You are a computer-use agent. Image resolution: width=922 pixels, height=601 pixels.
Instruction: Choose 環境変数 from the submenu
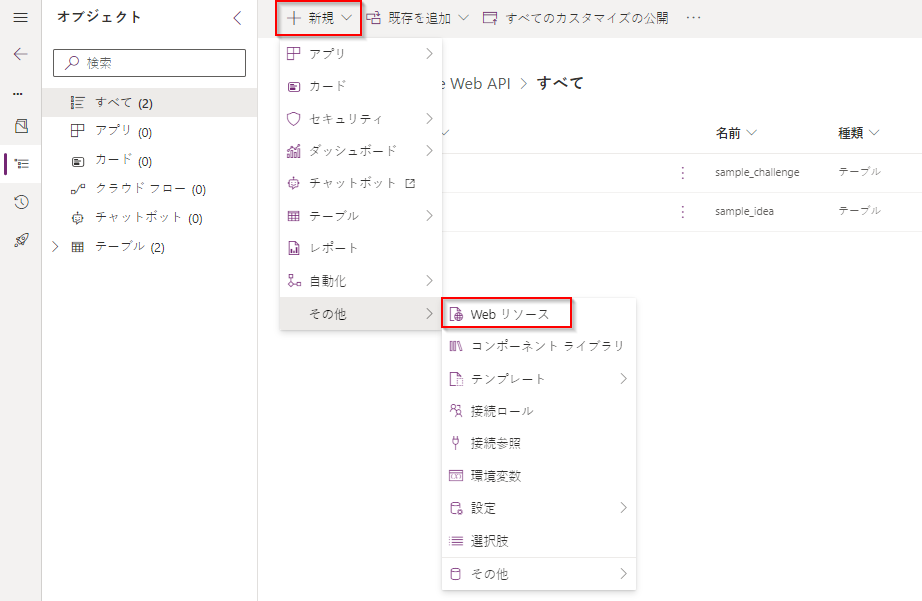pyautogui.click(x=539, y=476)
